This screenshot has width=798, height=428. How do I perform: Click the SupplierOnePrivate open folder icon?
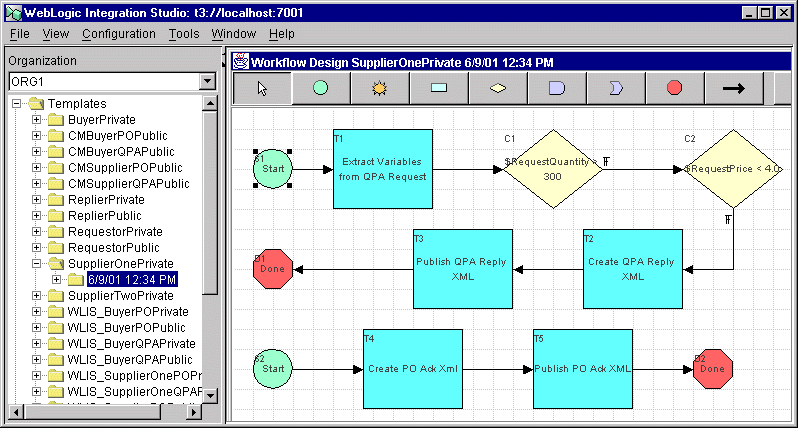pyautogui.click(x=56, y=264)
